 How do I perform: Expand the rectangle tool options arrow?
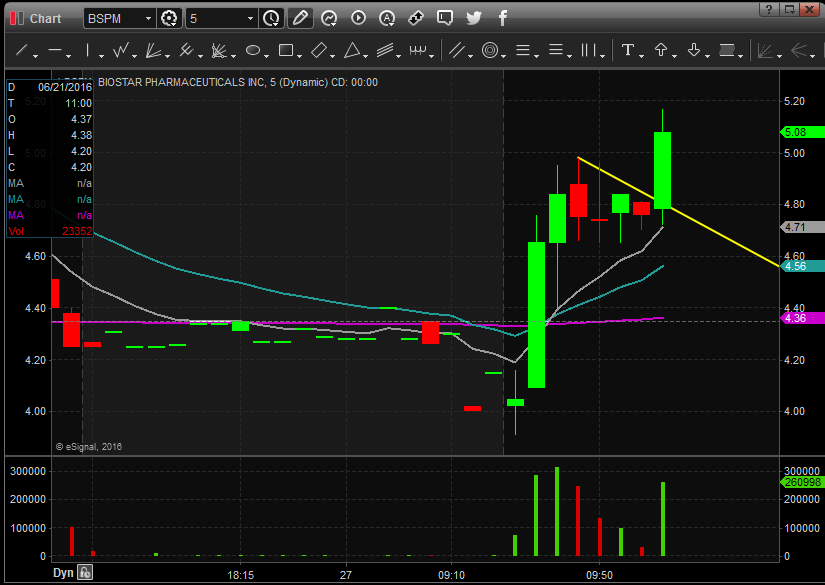tap(299, 56)
